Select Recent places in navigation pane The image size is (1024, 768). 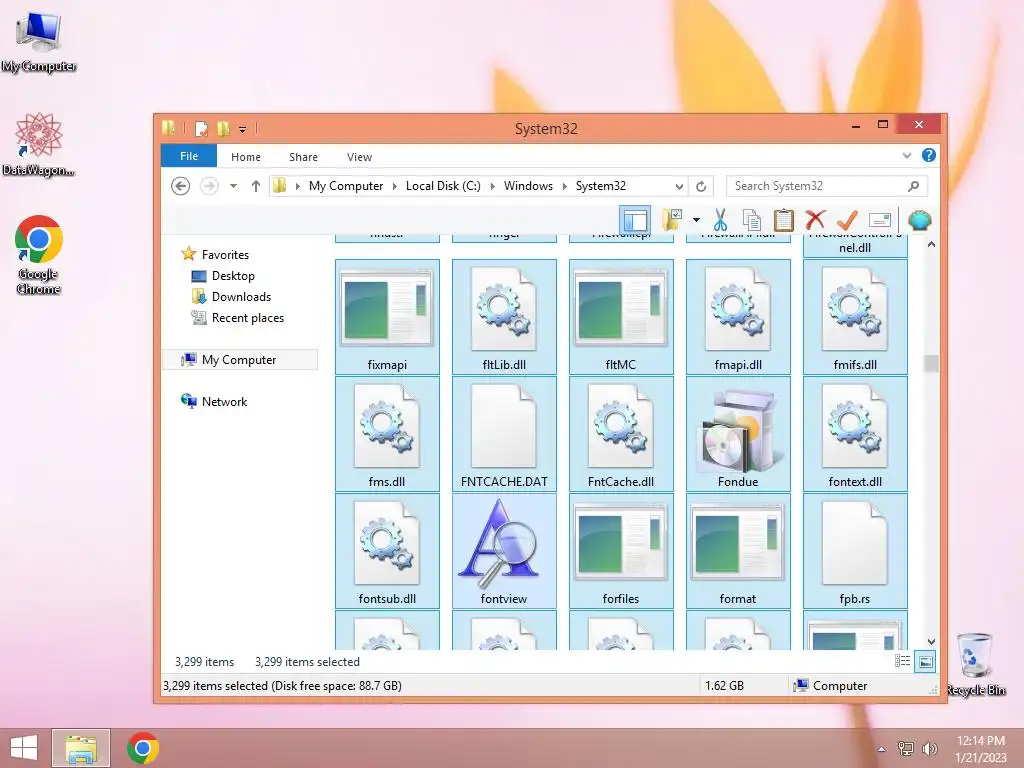click(248, 318)
